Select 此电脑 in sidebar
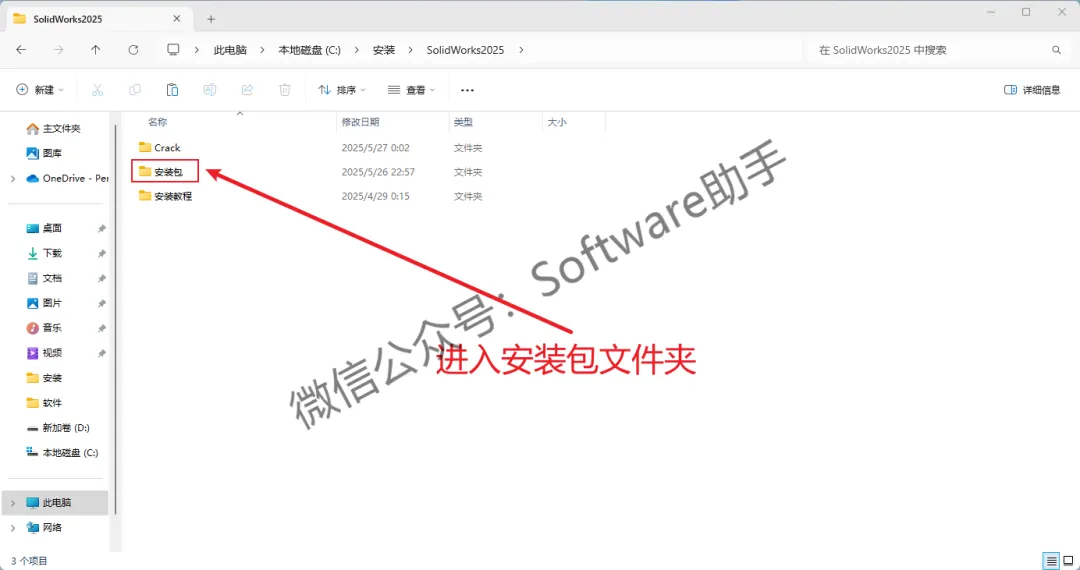 [55, 503]
